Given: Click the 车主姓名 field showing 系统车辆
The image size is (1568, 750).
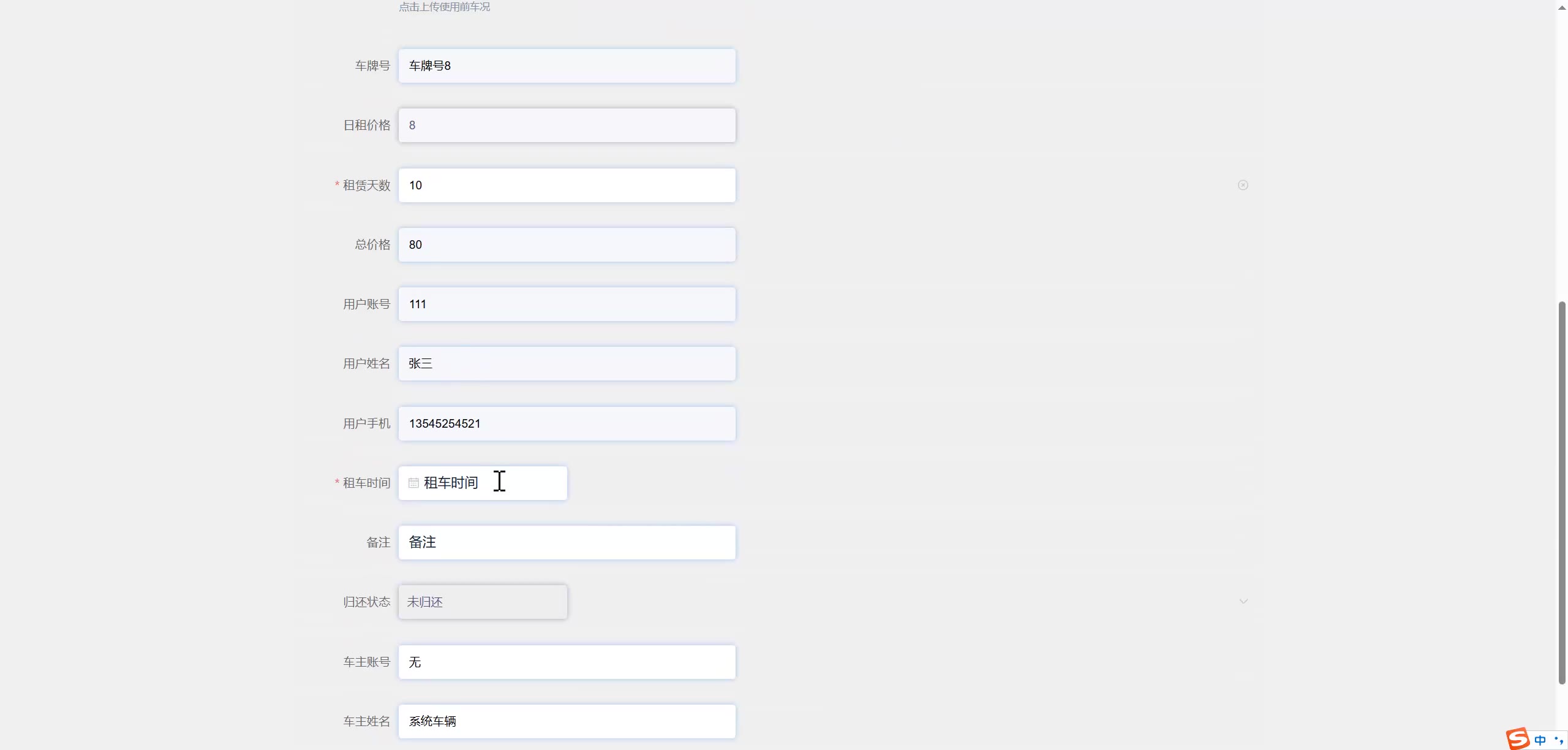Looking at the screenshot, I should coord(567,721).
